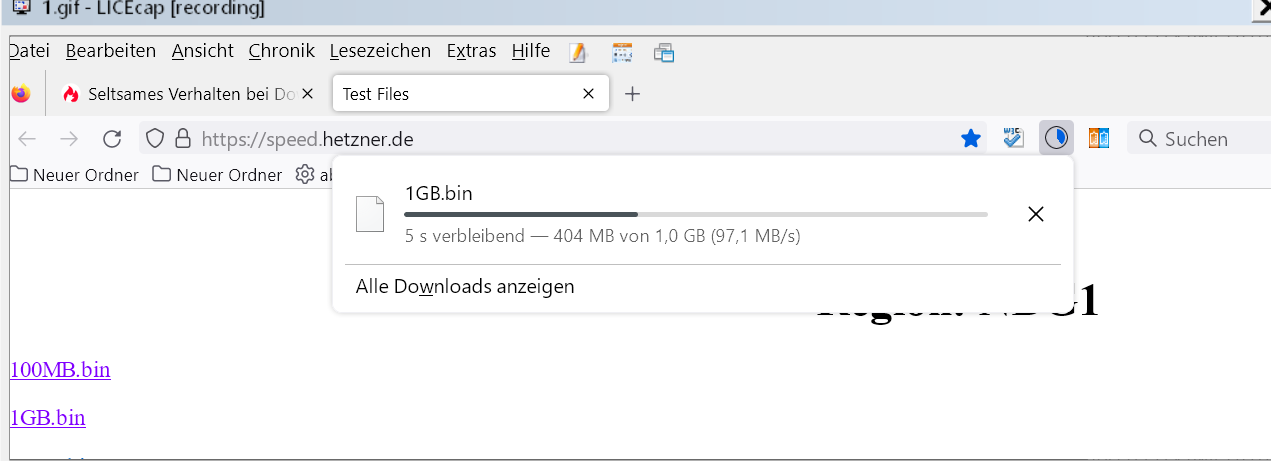Click Alle Downloads anzeigen
This screenshot has width=1271, height=461.
(x=465, y=287)
